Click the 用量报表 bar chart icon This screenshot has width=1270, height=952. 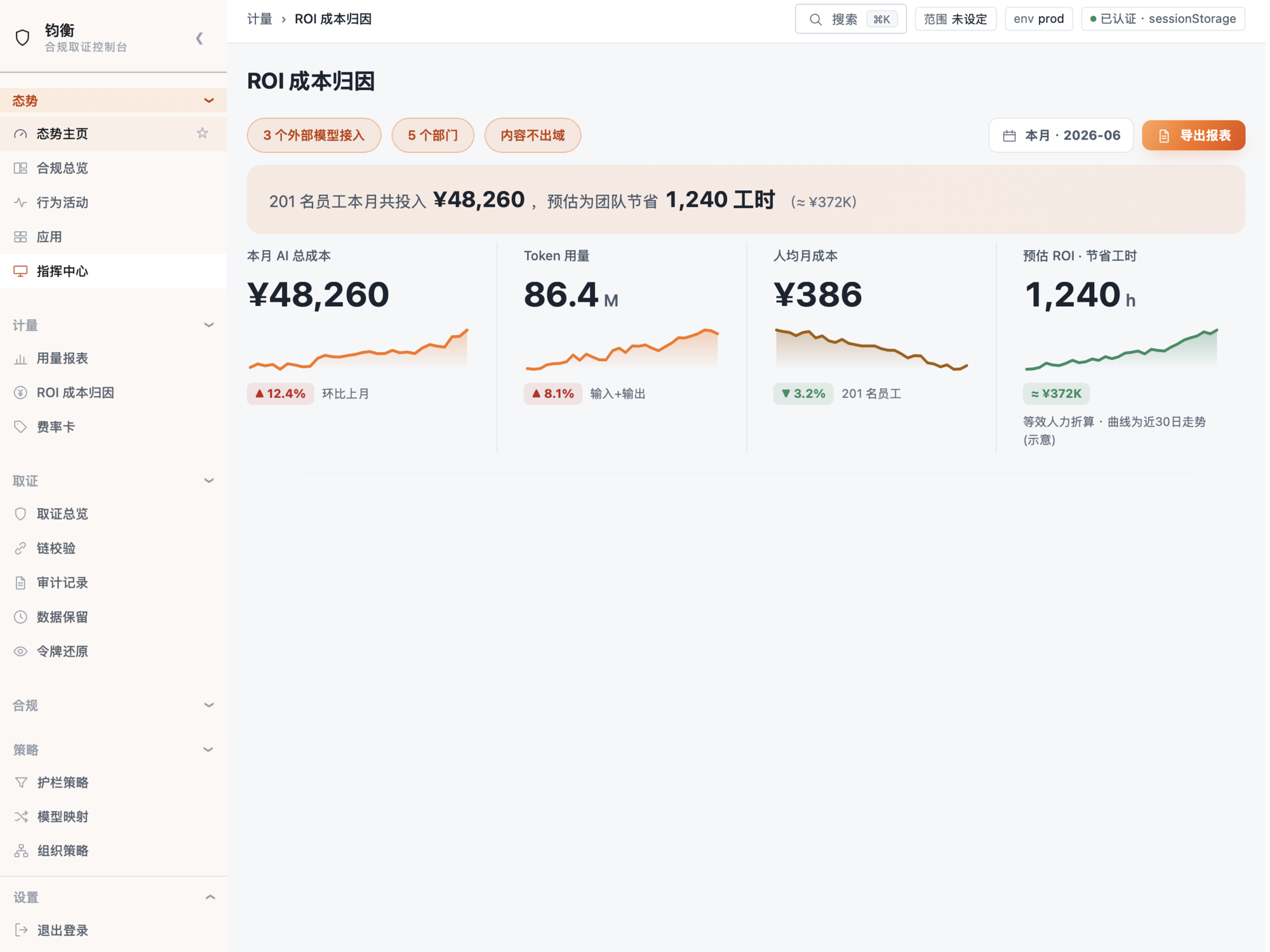coord(21,359)
